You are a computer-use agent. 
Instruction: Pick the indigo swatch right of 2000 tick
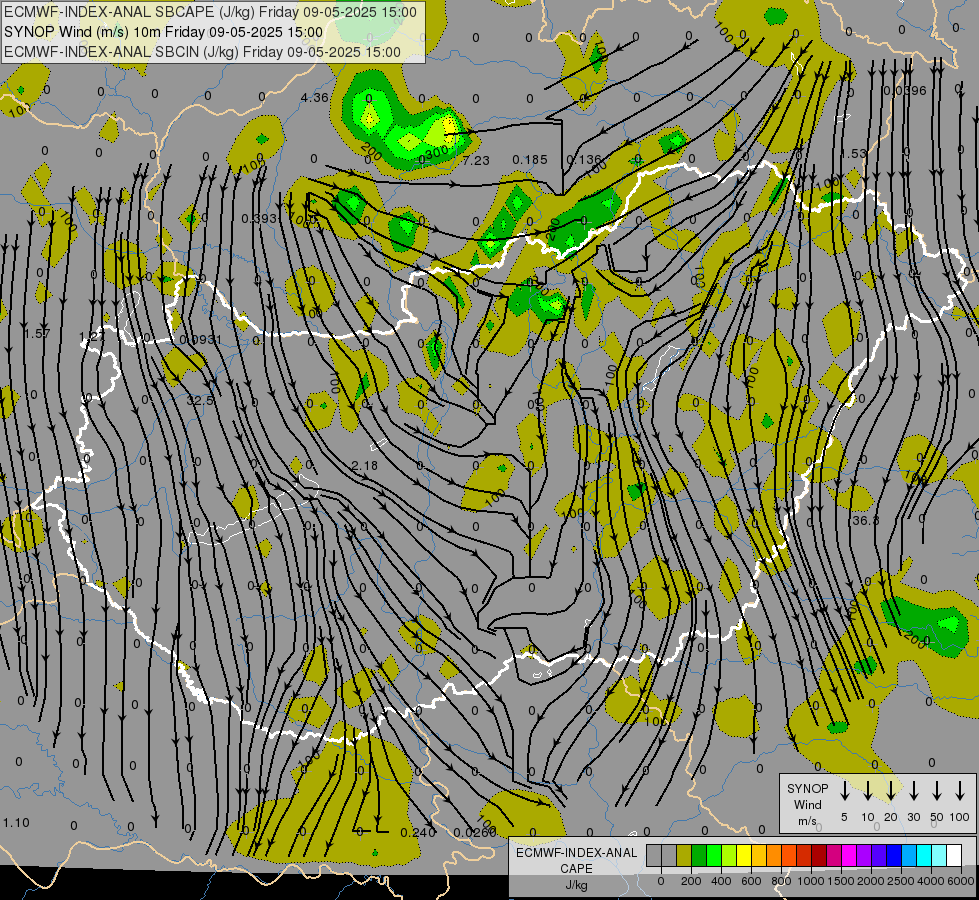tap(879, 855)
